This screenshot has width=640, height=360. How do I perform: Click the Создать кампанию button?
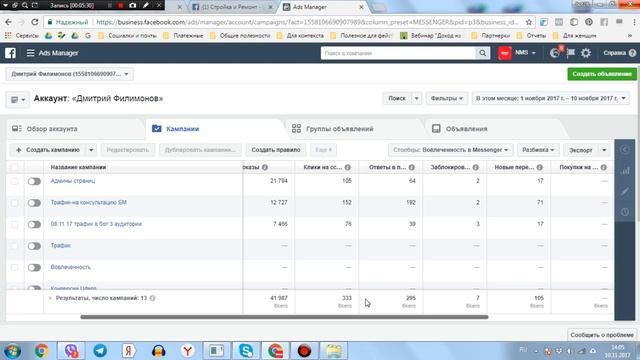[48, 150]
